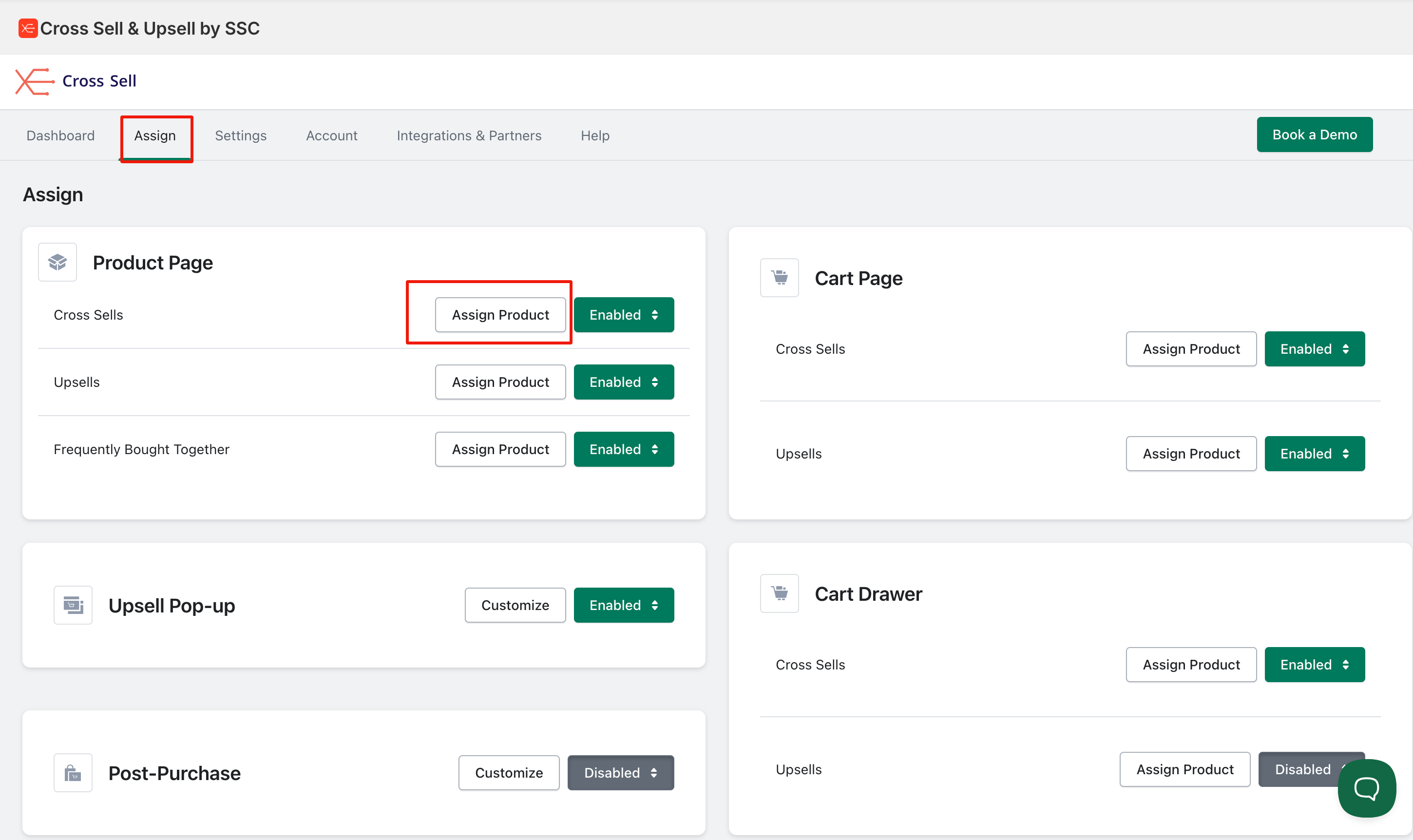The width and height of the screenshot is (1413, 840).
Task: Go to the Dashboard tab
Action: (60, 136)
